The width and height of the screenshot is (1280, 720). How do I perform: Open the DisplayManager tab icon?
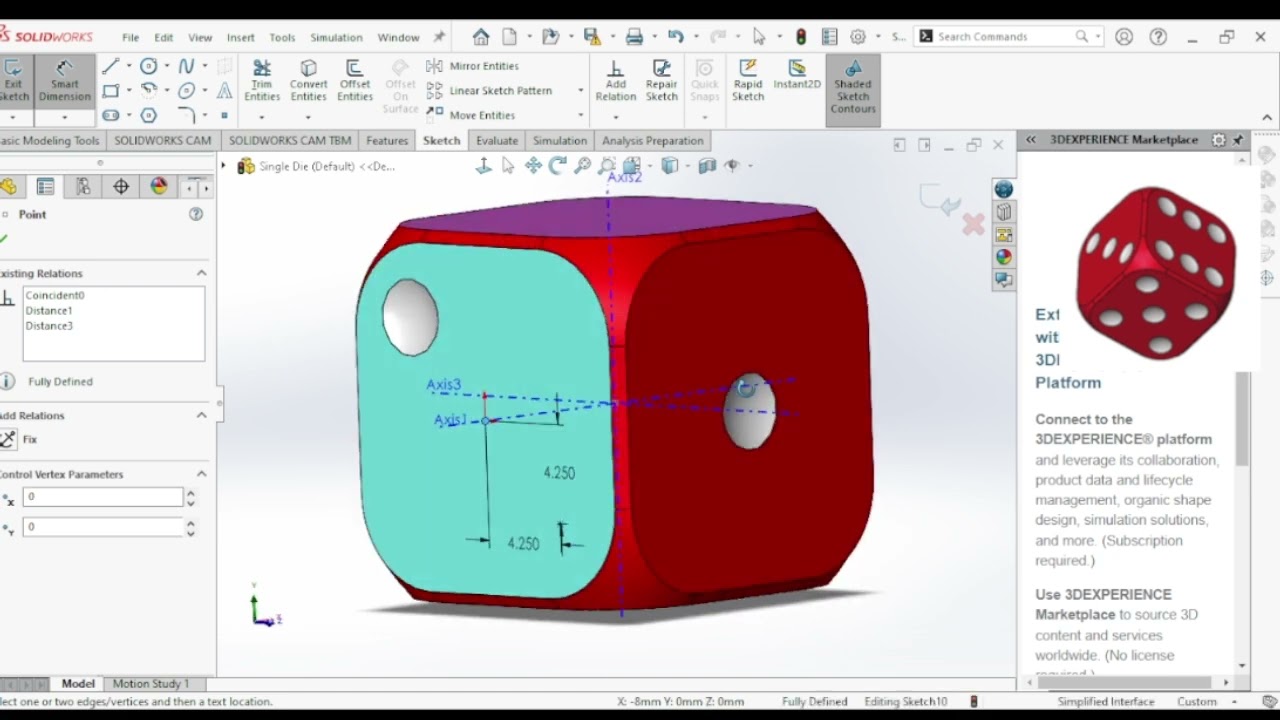pyautogui.click(x=159, y=187)
